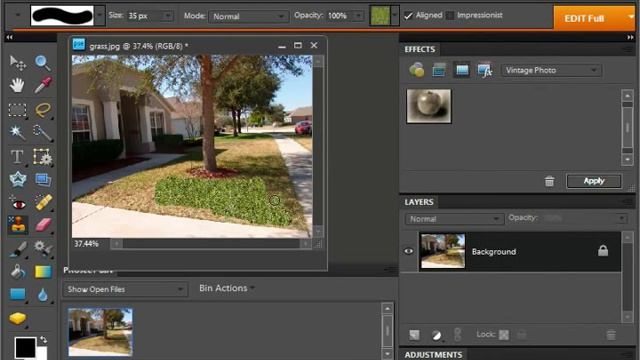Toggle the Aligned checkbox
Screen dimensions: 640x360
(408, 16)
